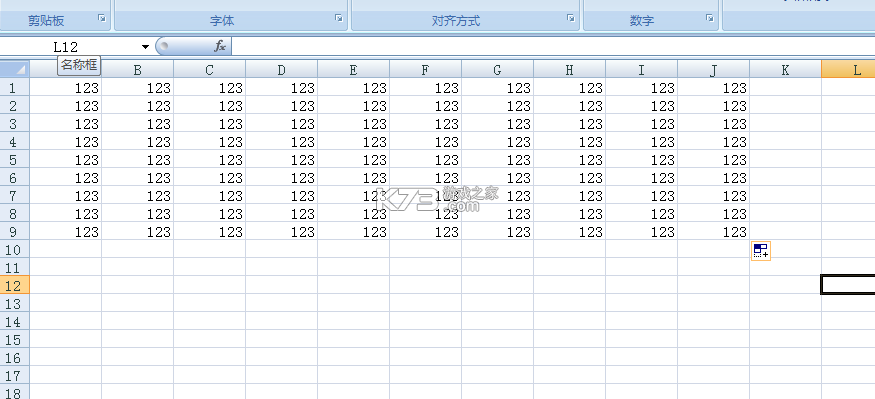The width and height of the screenshot is (875, 399).
Task: Open the 剪贴板 group dialog launcher
Action: pyautogui.click(x=102, y=18)
